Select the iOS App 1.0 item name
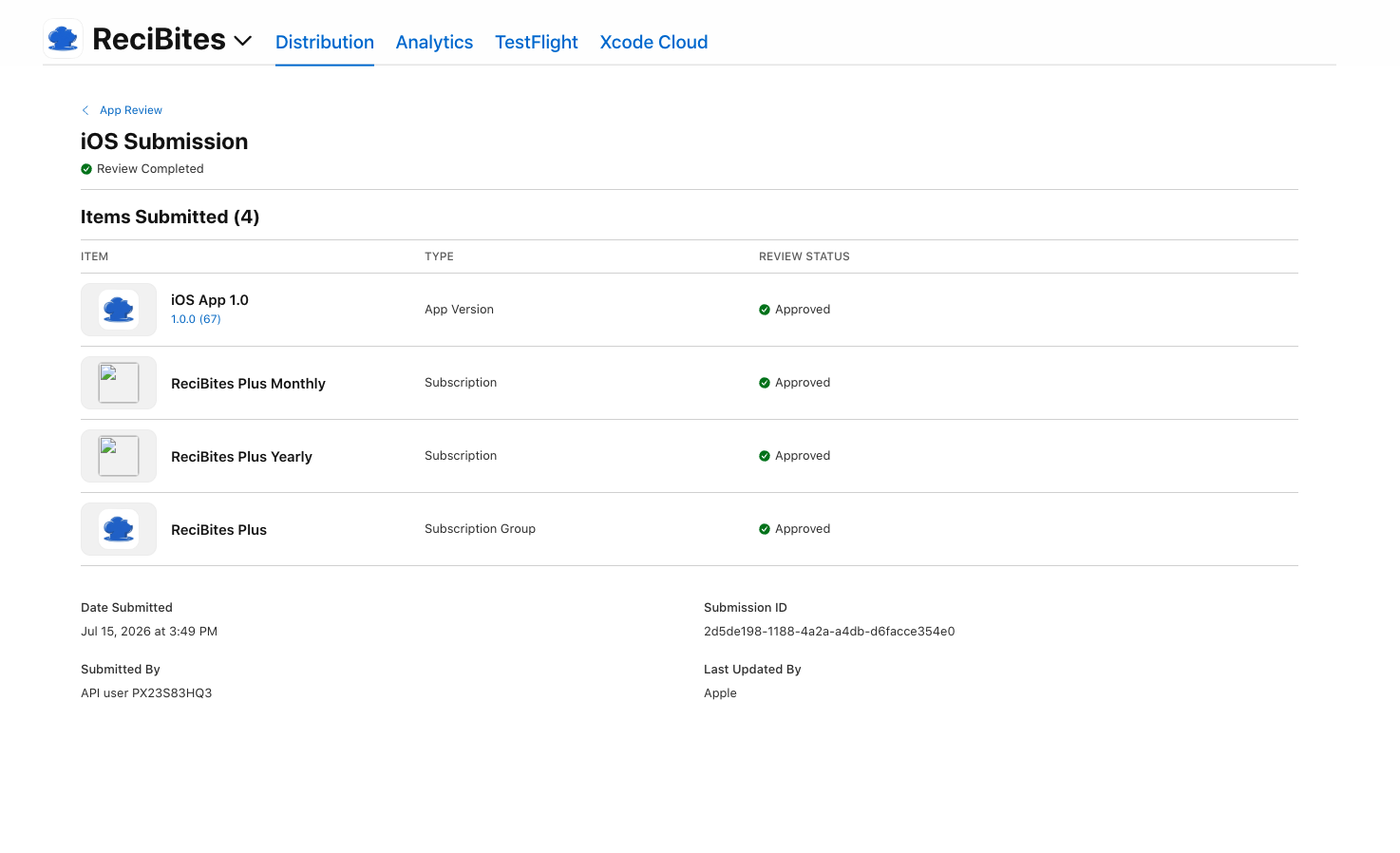The width and height of the screenshot is (1400, 853). pyautogui.click(x=210, y=300)
